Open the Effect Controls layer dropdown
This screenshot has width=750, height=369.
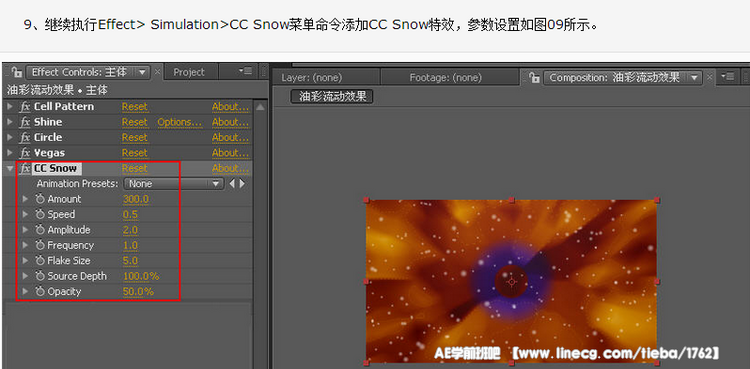[88, 72]
